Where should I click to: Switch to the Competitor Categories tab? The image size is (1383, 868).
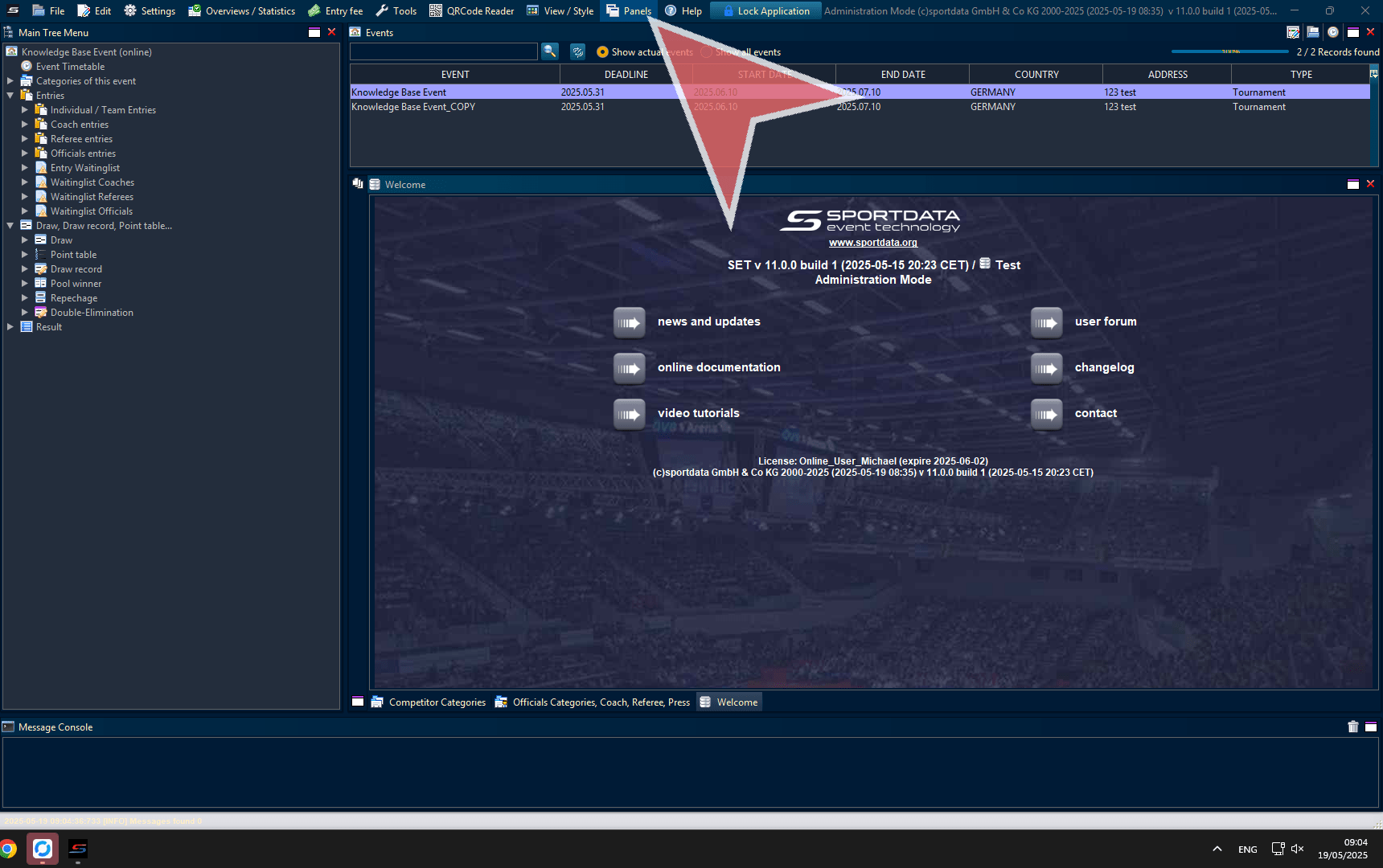429,702
